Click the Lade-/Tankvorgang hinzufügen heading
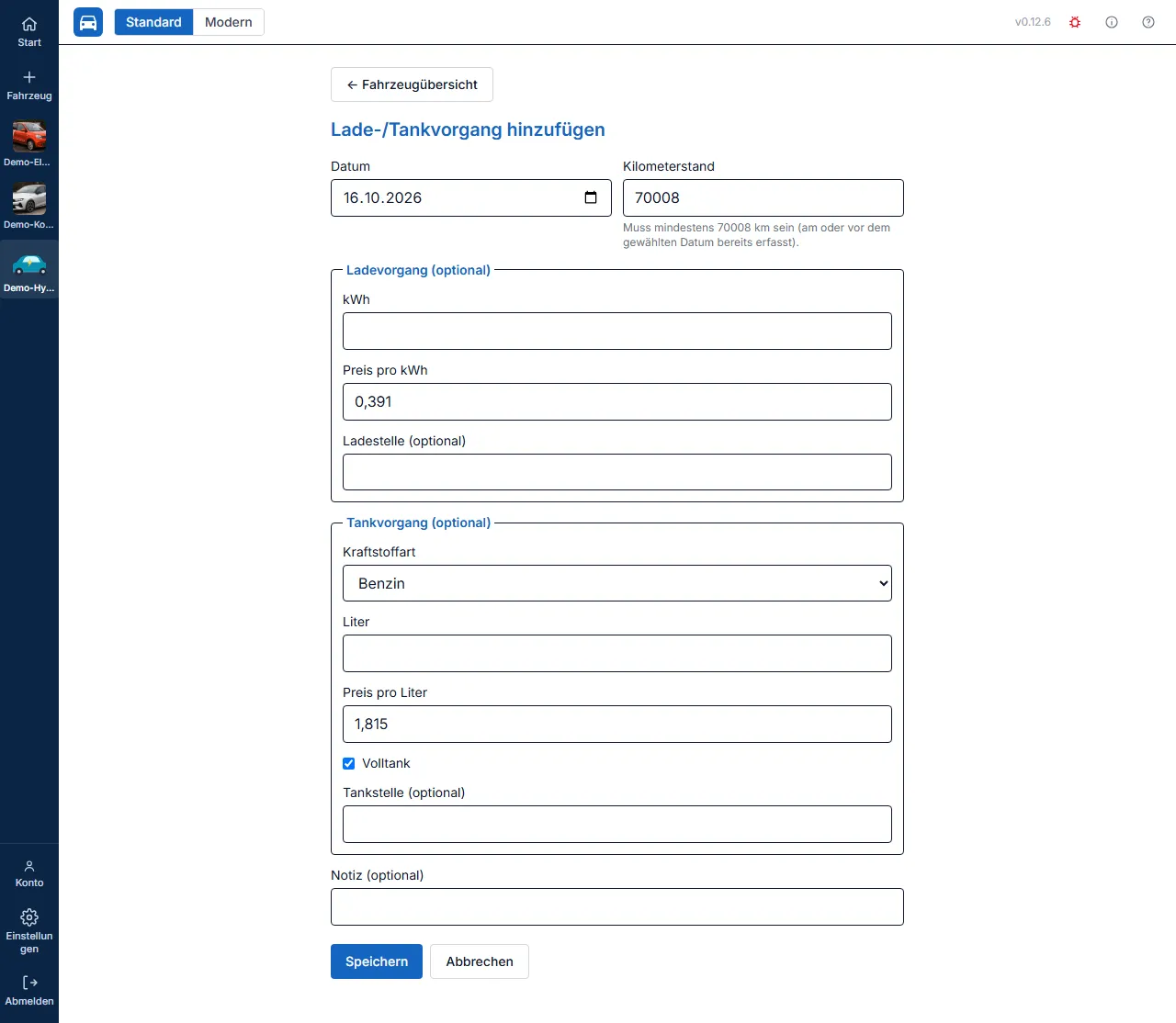Image resolution: width=1176 pixels, height=1023 pixels. pyautogui.click(x=468, y=129)
